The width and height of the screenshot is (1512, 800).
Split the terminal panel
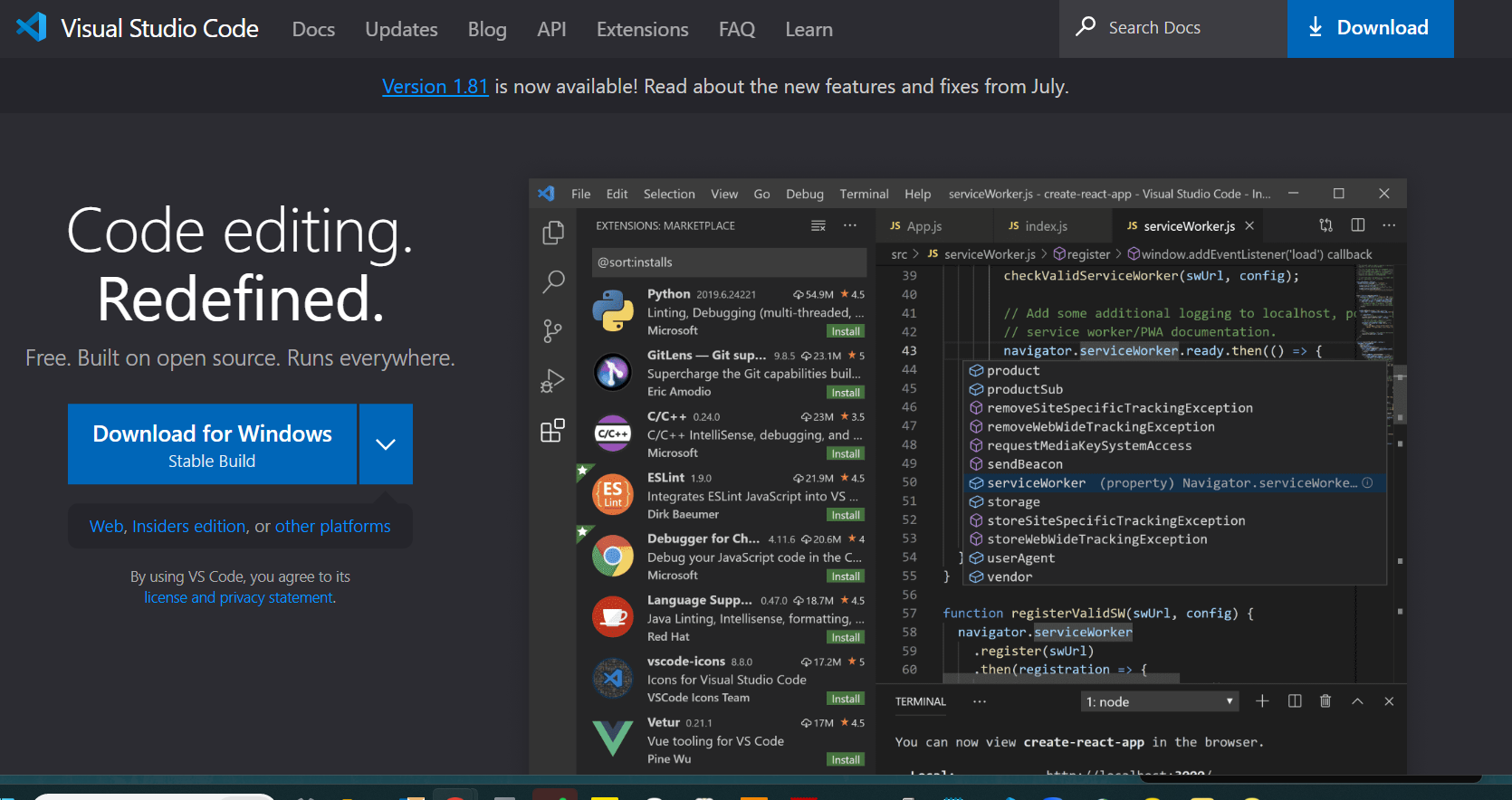[1295, 701]
